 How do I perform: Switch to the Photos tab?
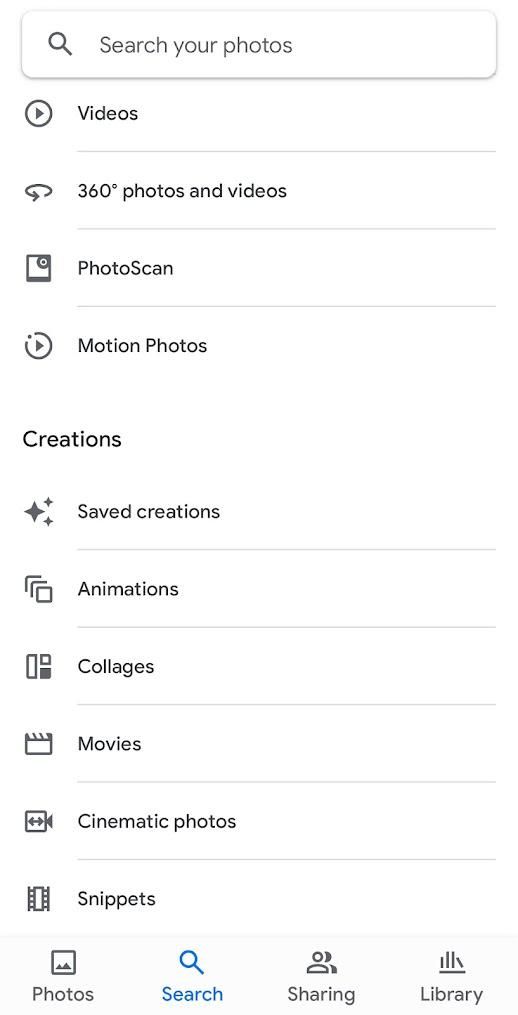click(x=63, y=976)
